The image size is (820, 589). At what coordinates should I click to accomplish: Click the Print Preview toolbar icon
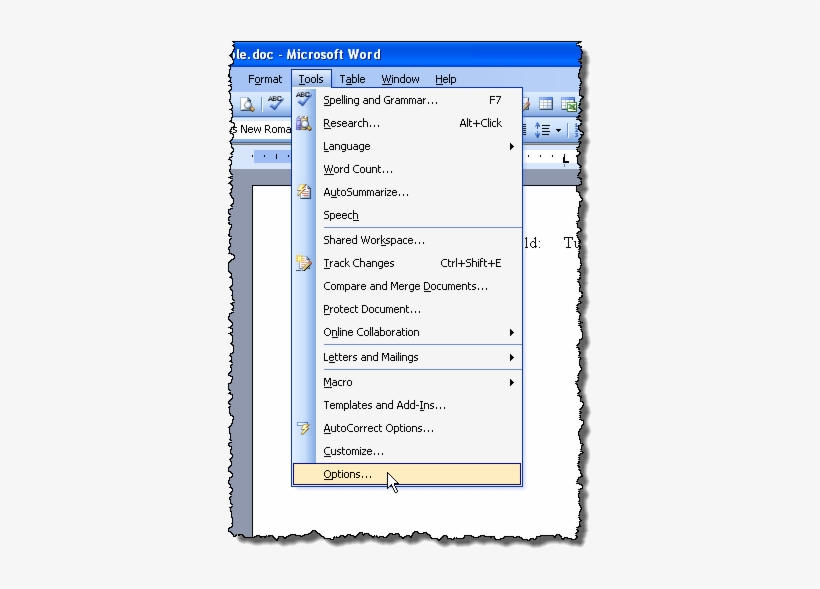point(247,104)
